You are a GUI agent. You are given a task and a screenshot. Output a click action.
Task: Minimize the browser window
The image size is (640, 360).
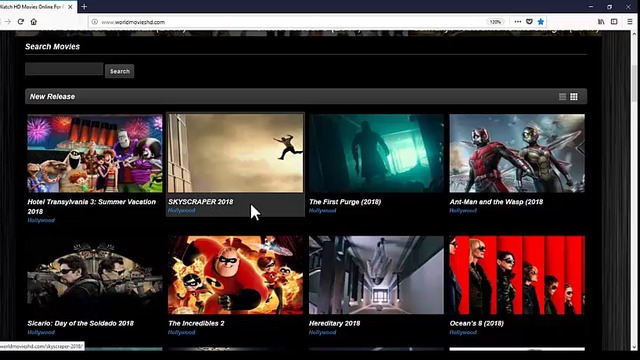[x=591, y=7]
